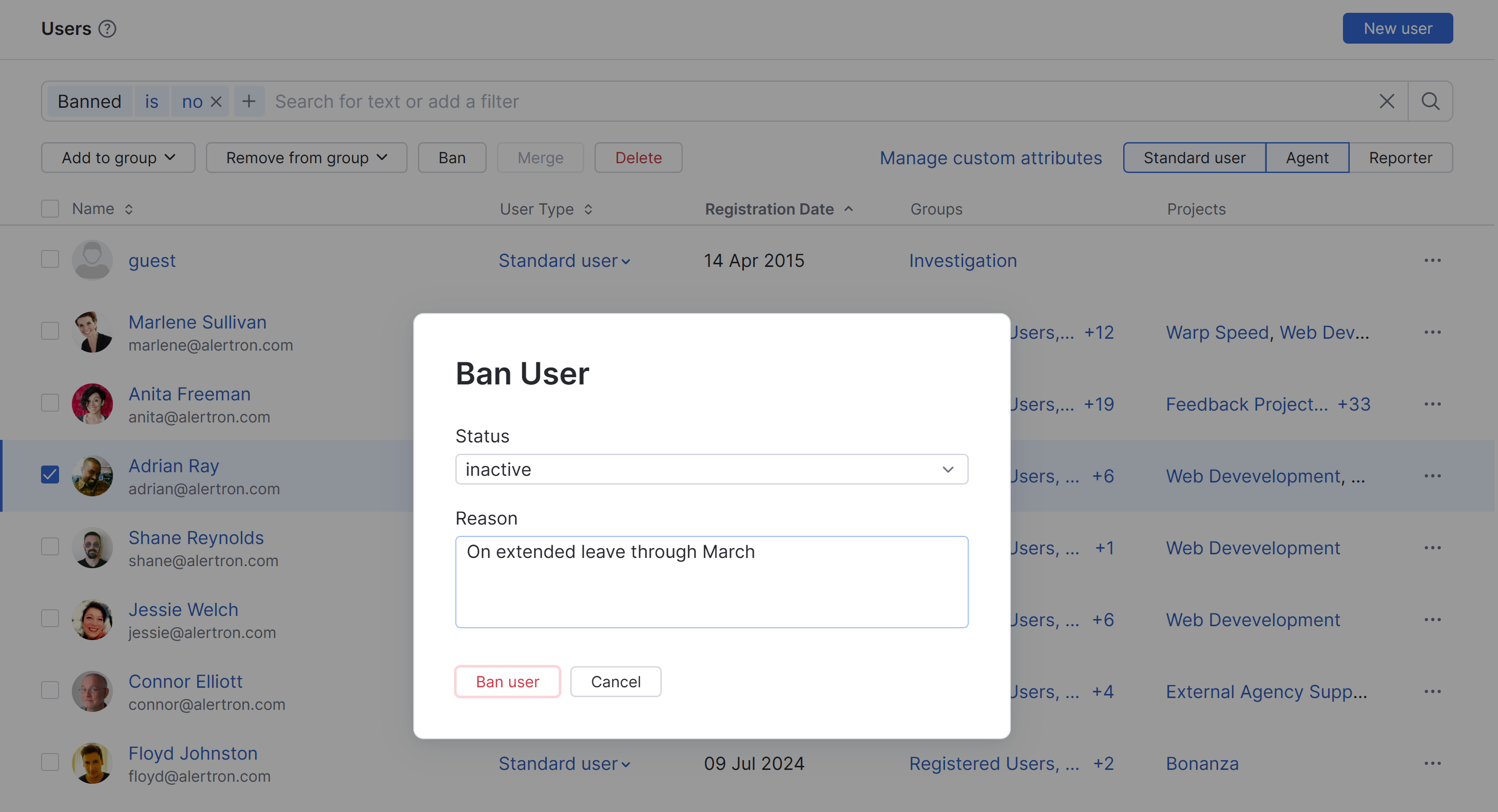This screenshot has width=1498, height=812.
Task: Tick the checkbox for Shane Reynolds
Action: [x=50, y=547]
